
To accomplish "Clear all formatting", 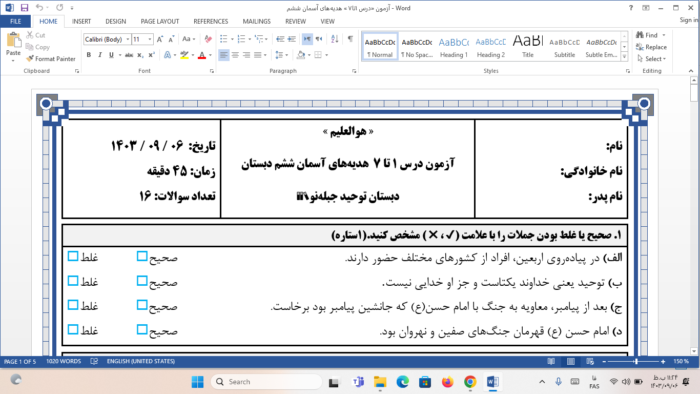I will [x=208, y=39].
